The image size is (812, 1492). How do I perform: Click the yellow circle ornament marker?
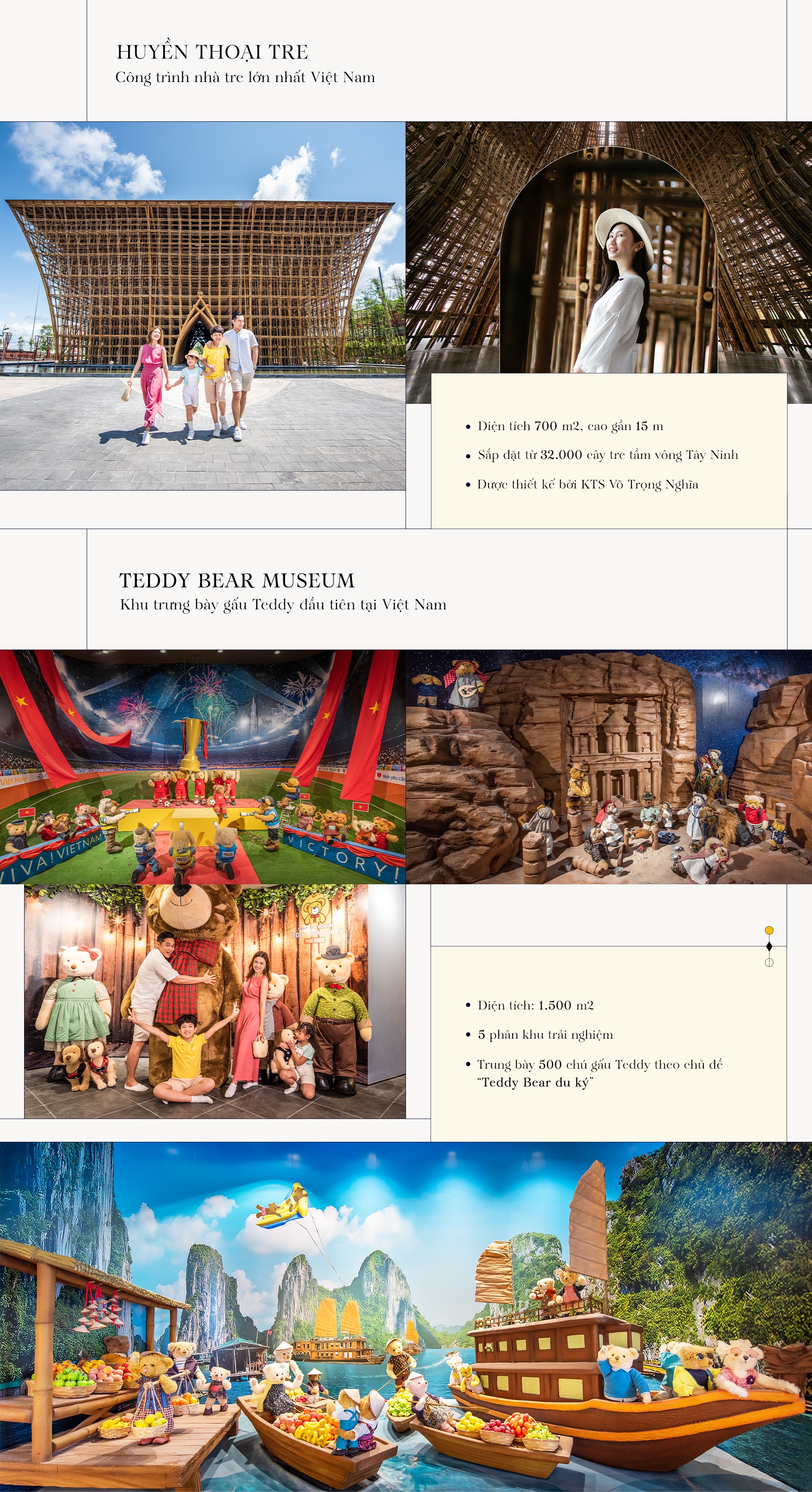click(769, 930)
